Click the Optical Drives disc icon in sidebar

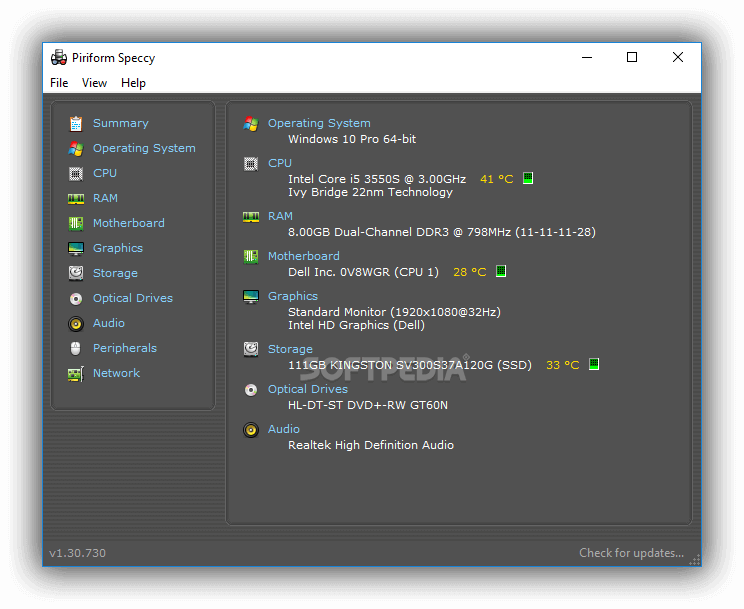(x=76, y=299)
